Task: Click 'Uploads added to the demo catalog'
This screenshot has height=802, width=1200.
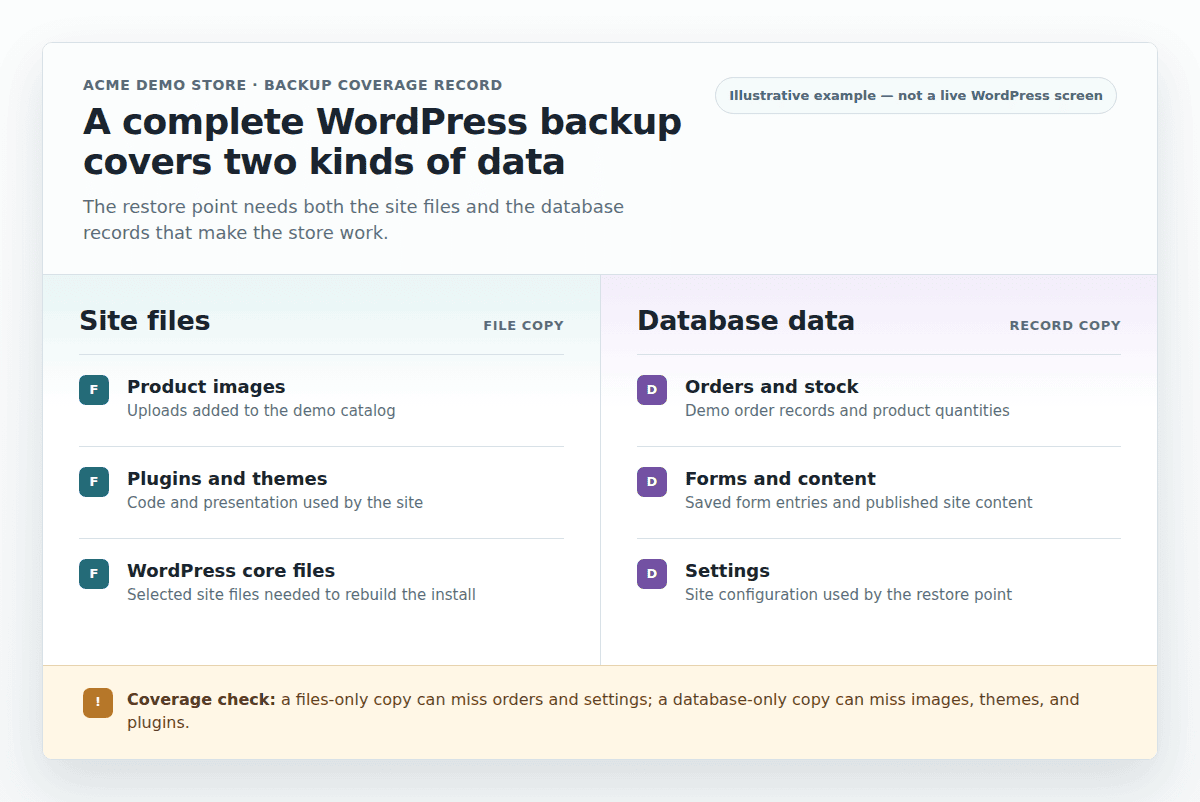Action: pos(261,411)
